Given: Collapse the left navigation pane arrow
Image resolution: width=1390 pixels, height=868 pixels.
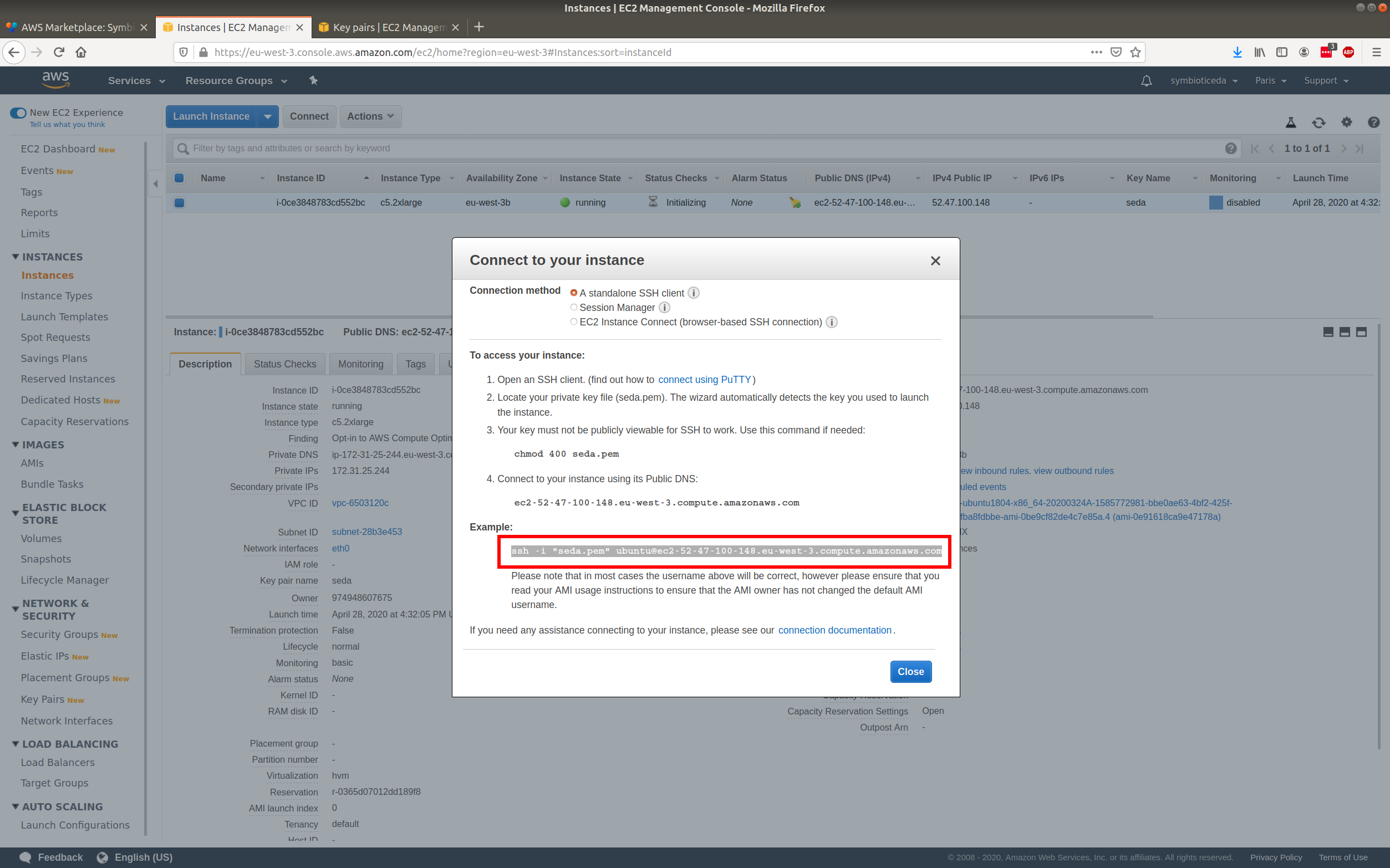Looking at the screenshot, I should (155, 184).
